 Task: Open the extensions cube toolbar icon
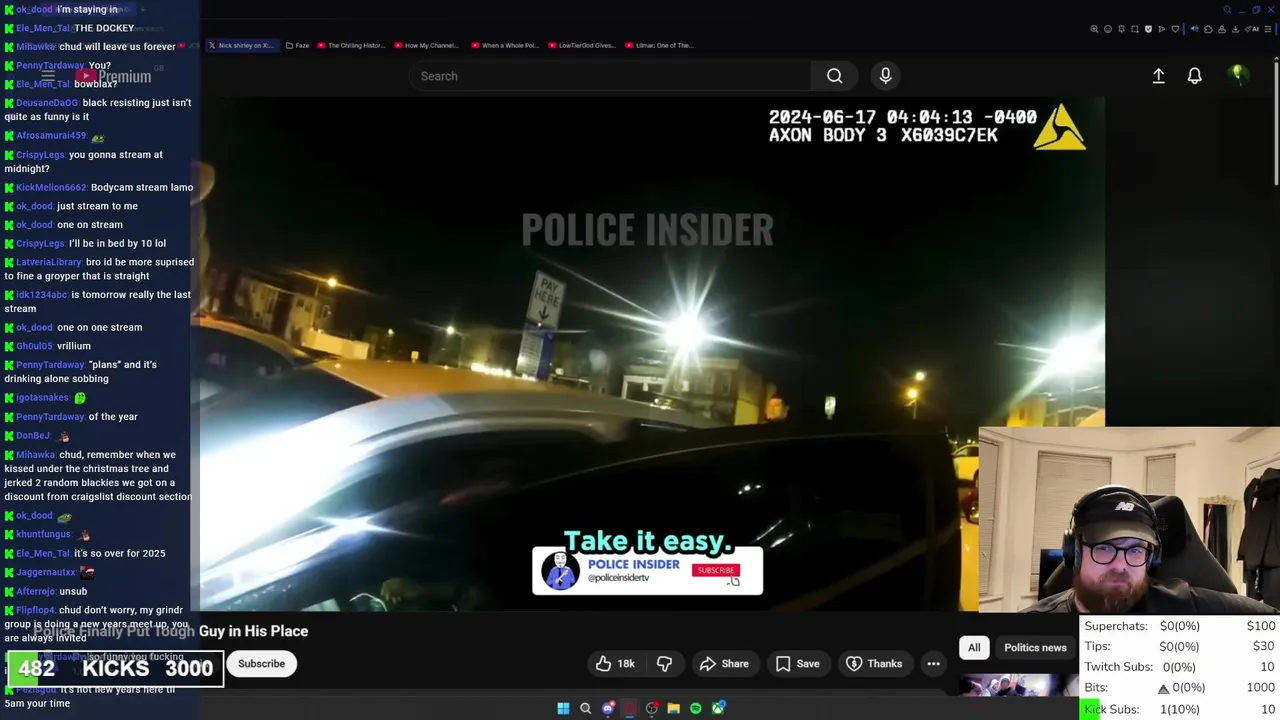coord(1208,29)
